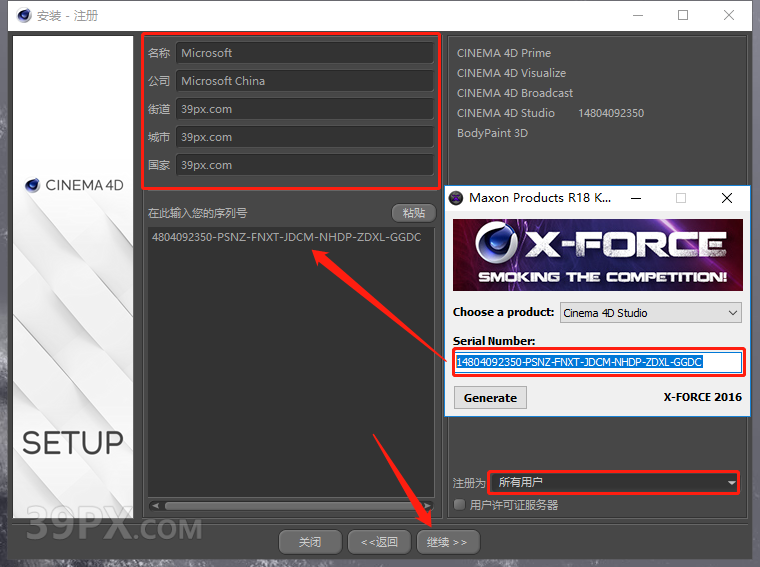Select CINEMA 4D Studio in product list
This screenshot has width=760, height=567.
point(506,113)
